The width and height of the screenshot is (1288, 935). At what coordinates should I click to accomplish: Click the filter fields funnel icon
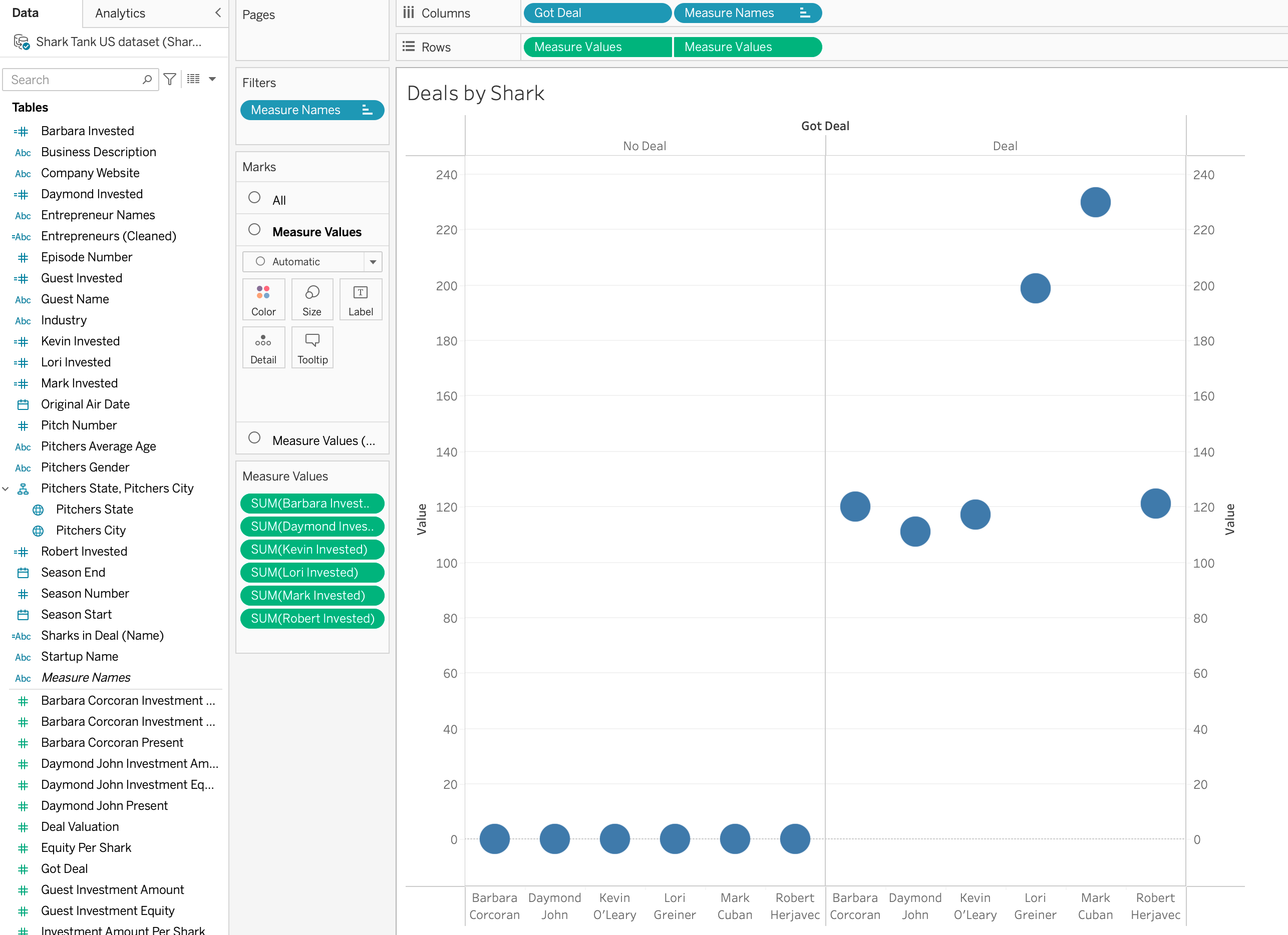[x=169, y=80]
